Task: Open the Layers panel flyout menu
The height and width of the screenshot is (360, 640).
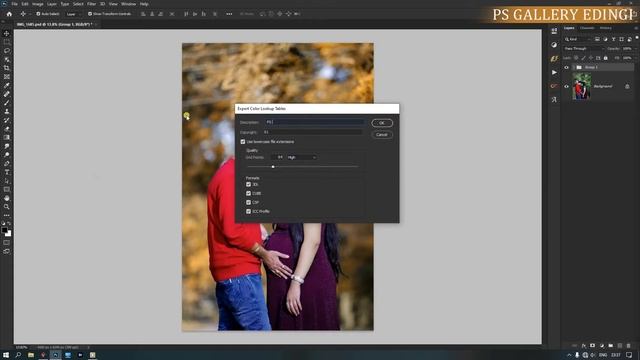Action: point(636,28)
